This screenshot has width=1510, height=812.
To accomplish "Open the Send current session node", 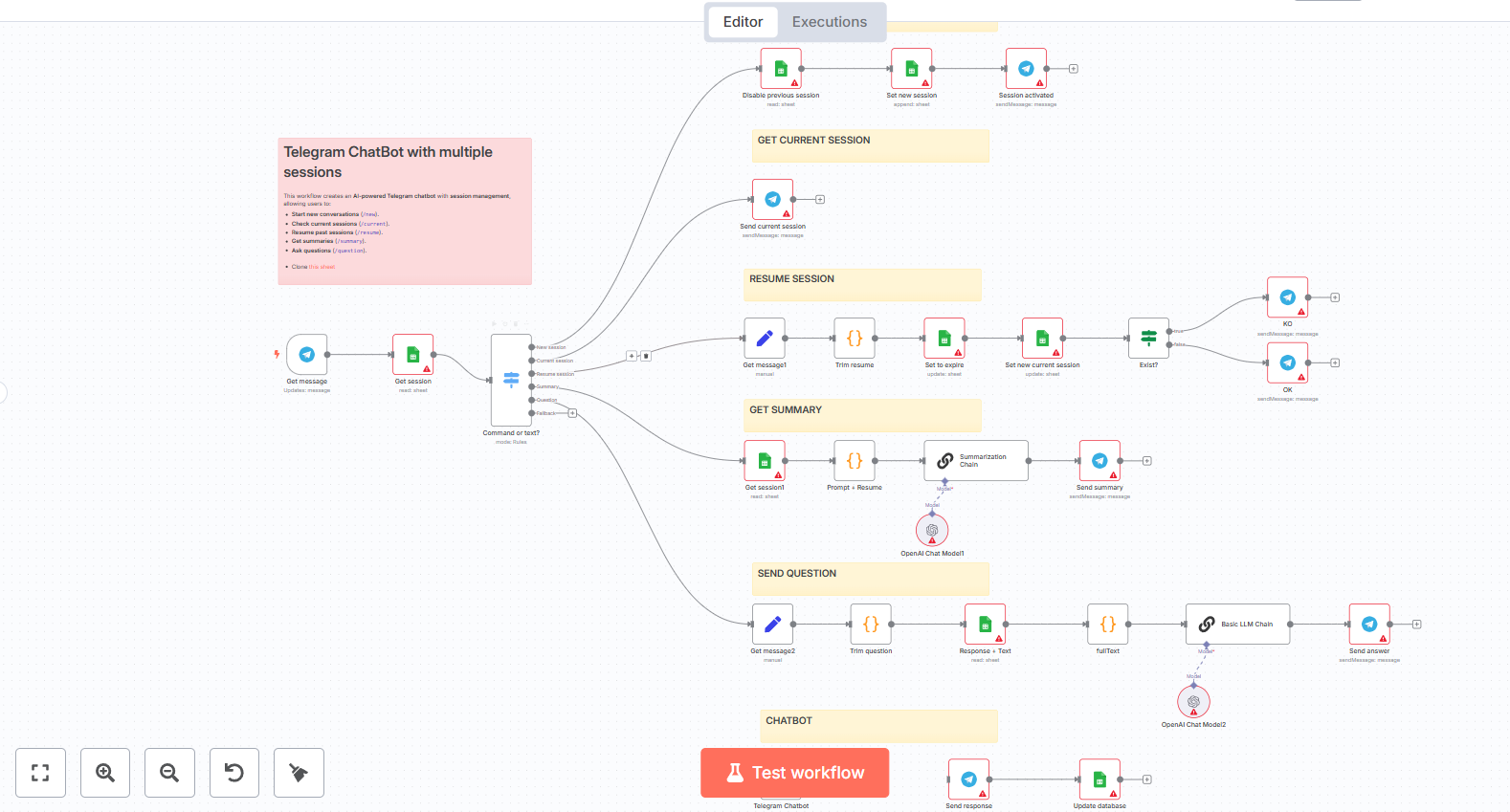I will [x=772, y=200].
